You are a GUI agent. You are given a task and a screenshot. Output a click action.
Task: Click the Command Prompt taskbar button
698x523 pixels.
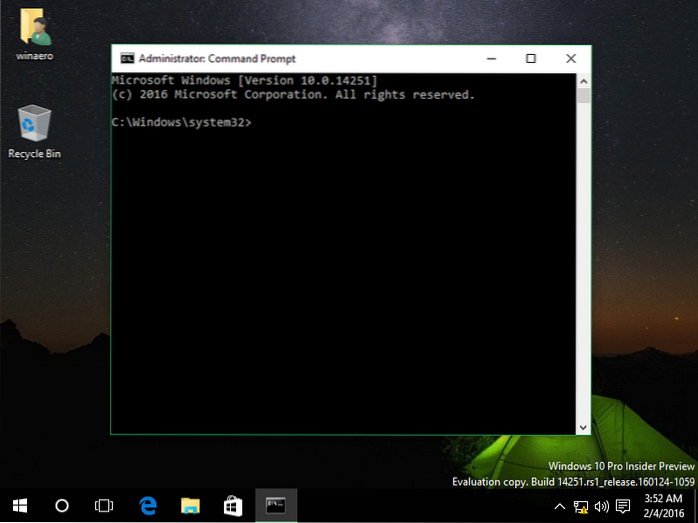276,506
